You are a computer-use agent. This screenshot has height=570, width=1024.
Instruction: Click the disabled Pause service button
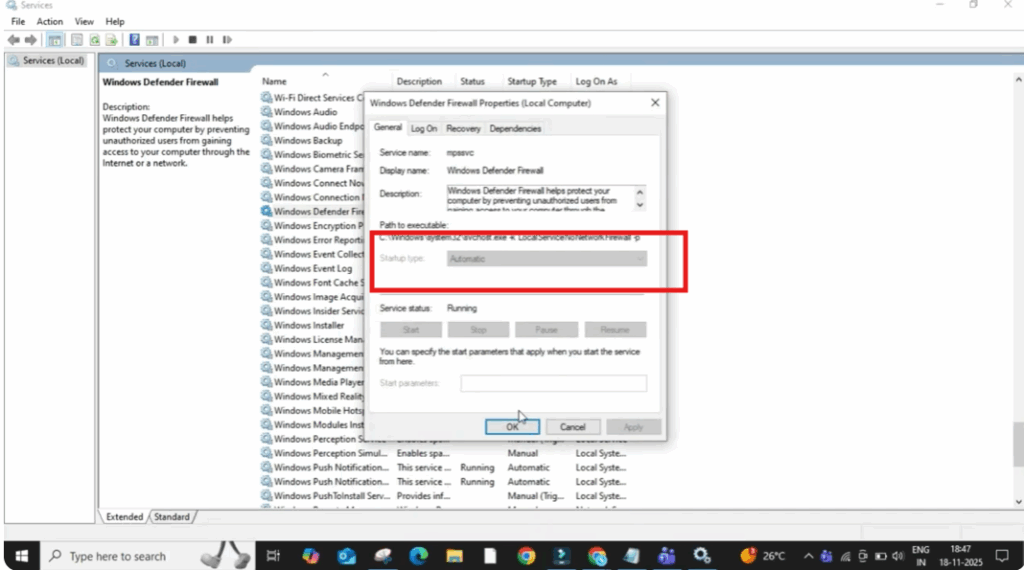[x=547, y=330]
